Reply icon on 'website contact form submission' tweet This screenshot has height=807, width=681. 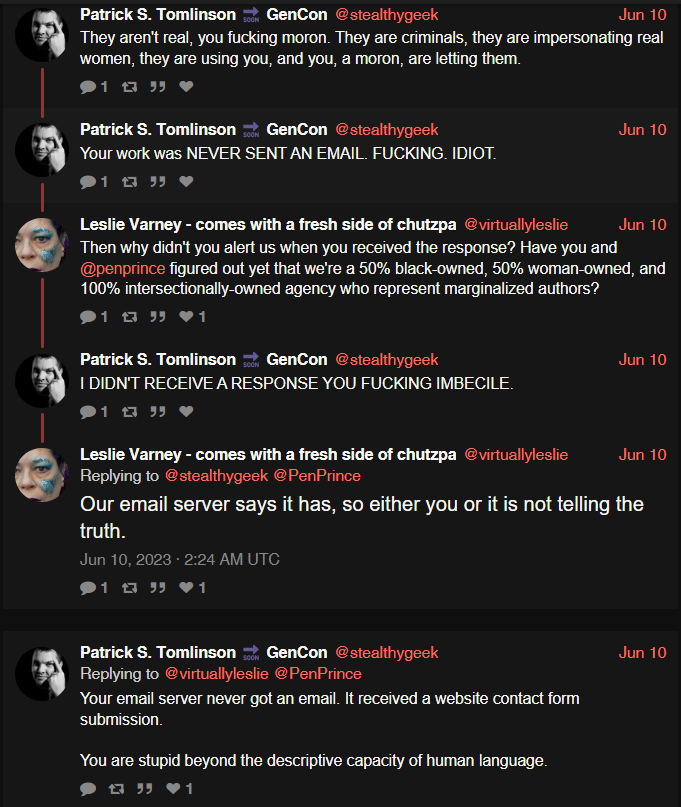tap(88, 788)
